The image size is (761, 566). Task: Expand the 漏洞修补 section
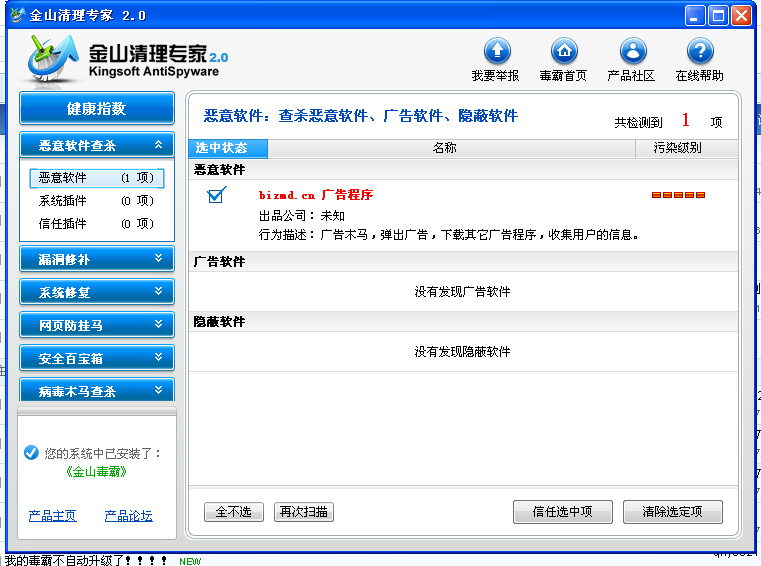97,259
